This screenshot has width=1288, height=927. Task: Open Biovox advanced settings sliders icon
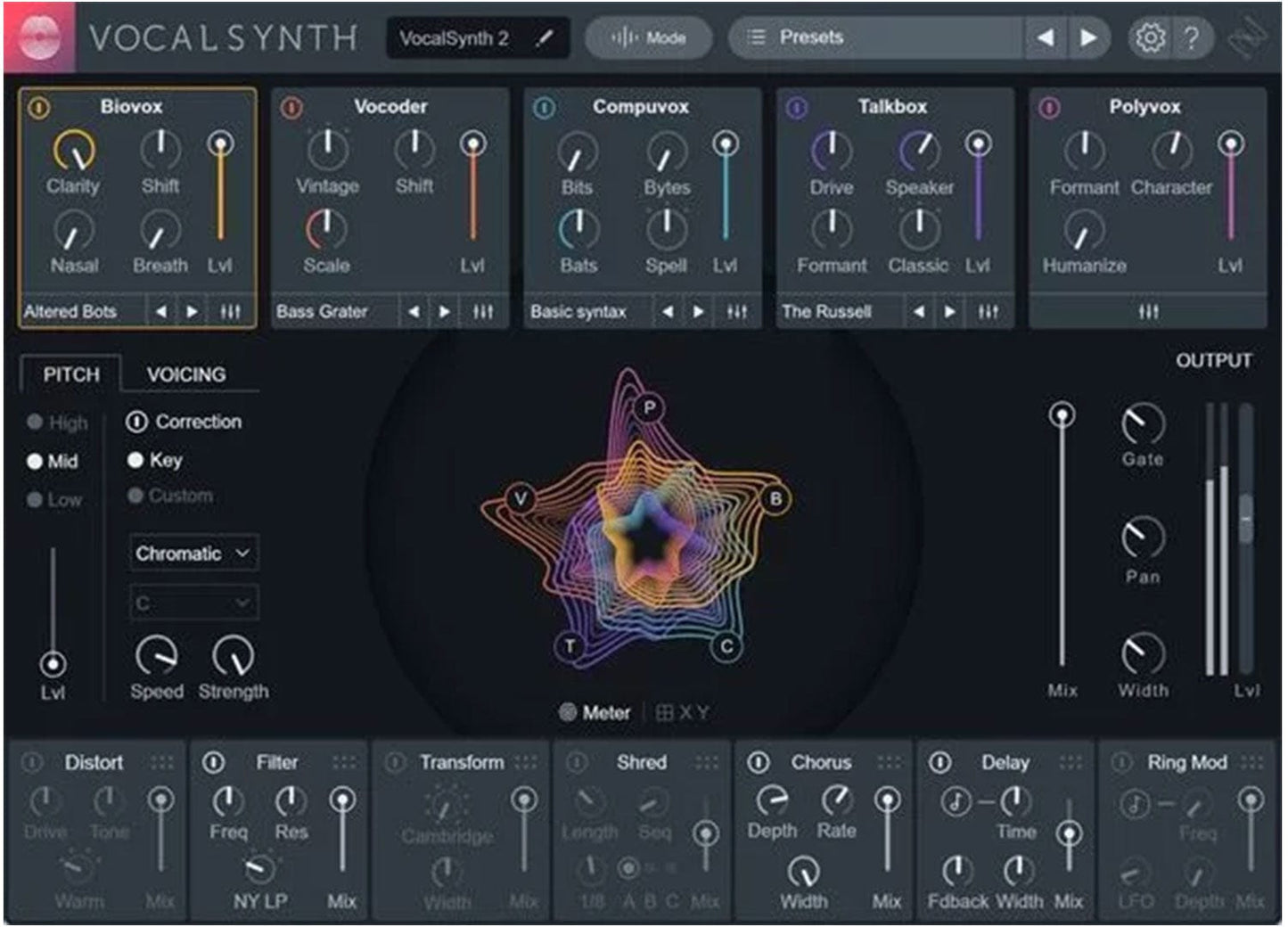coord(230,312)
